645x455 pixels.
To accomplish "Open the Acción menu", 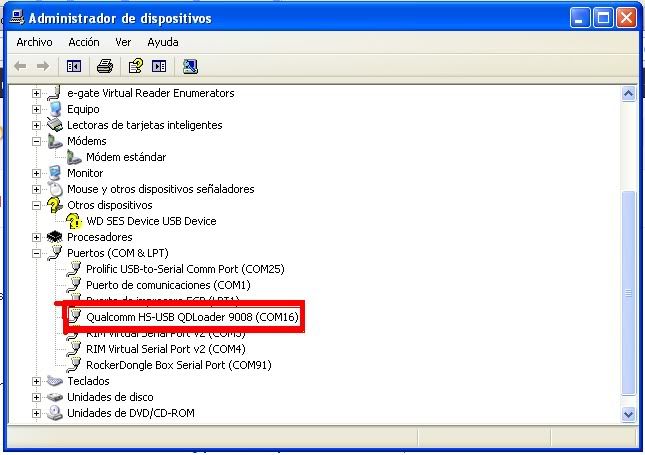I will pyautogui.click(x=84, y=42).
